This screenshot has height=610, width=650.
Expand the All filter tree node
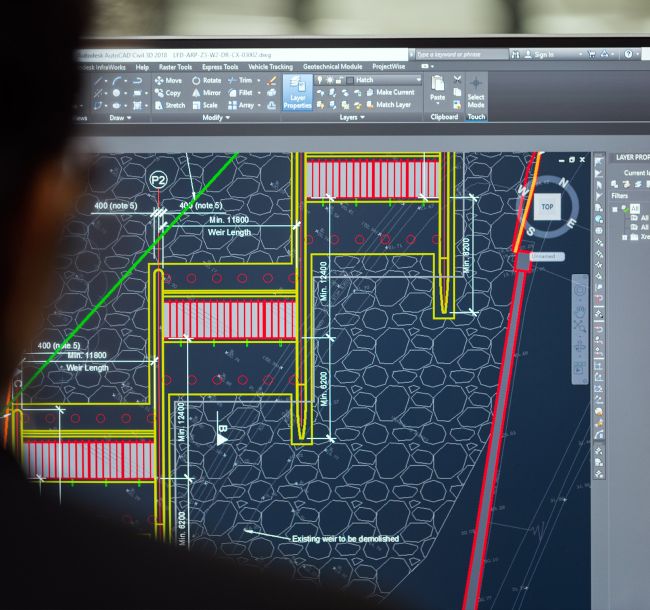click(617, 208)
